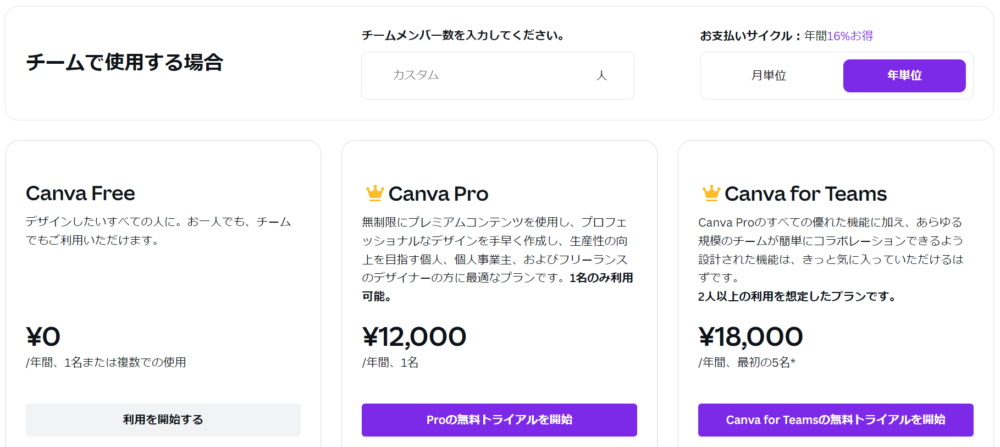Screen dimensions: 1000x447
Task: Click the purple 16%お得 text
Action: 850,35
